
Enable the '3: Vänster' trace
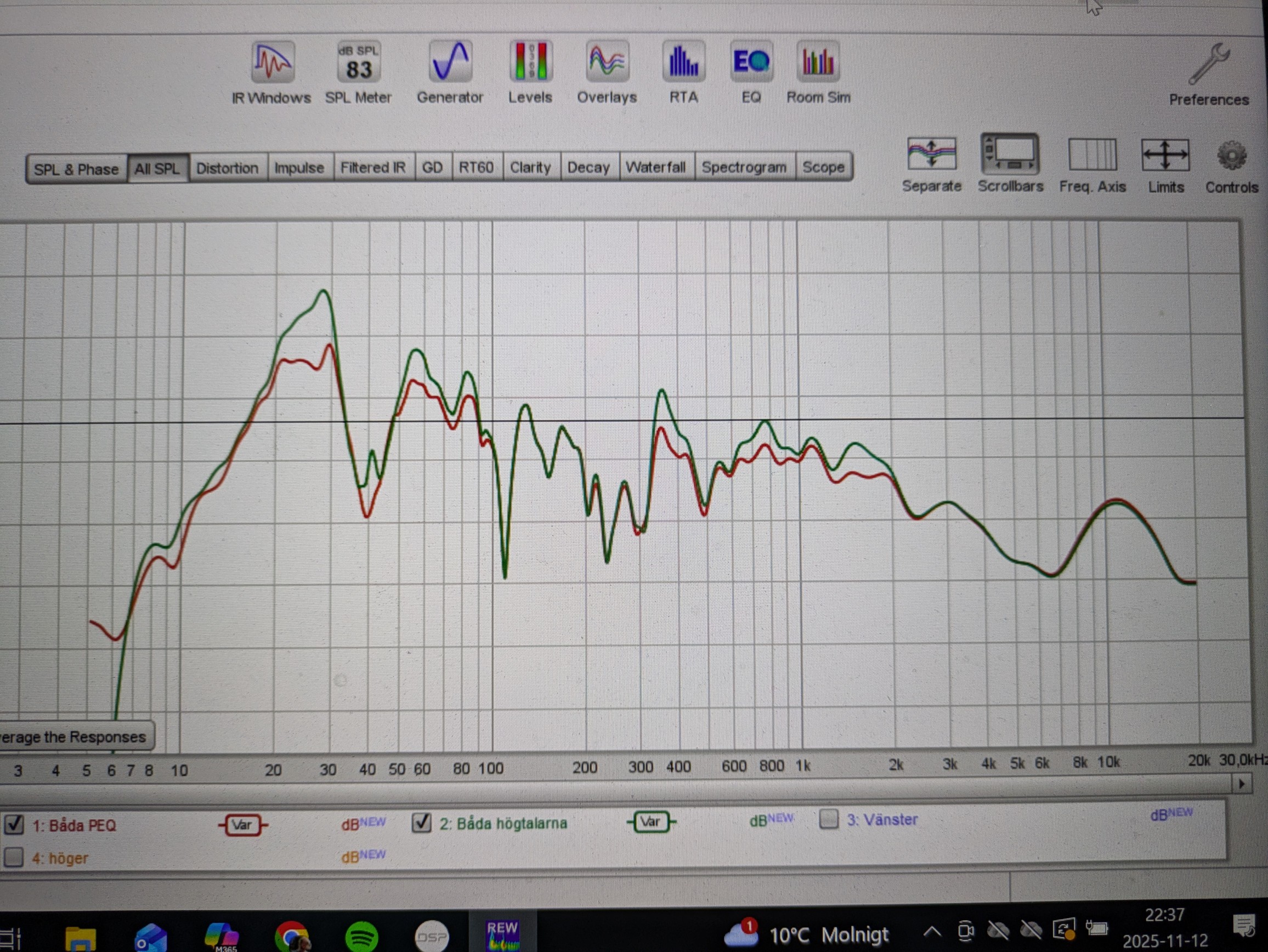click(x=828, y=819)
